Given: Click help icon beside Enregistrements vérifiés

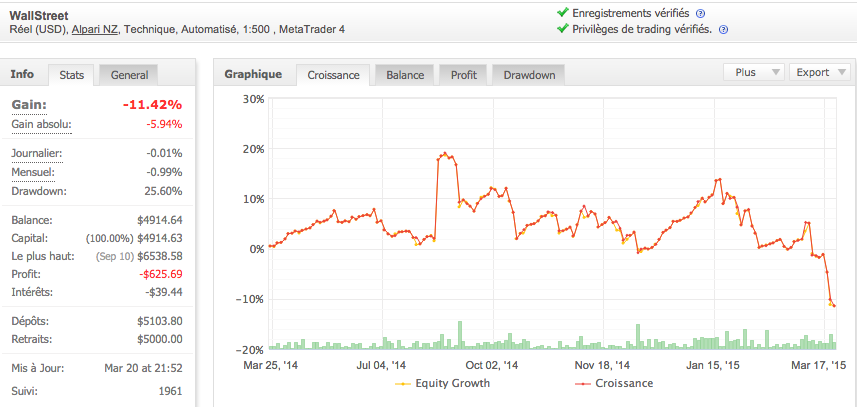Looking at the screenshot, I should click(x=700, y=13).
